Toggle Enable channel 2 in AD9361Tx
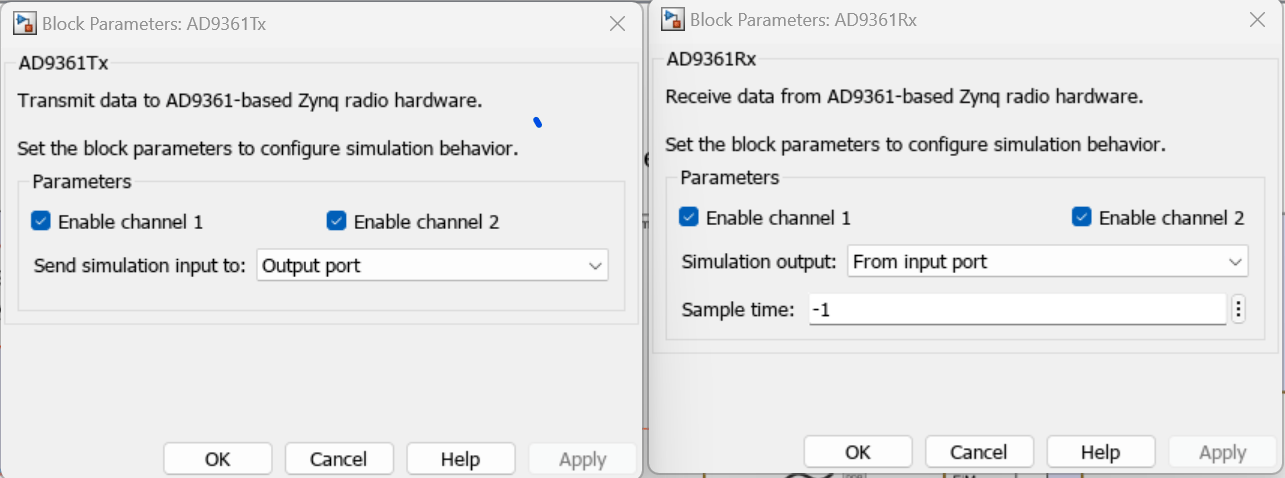Viewport: 1285px width, 478px height. click(x=336, y=222)
